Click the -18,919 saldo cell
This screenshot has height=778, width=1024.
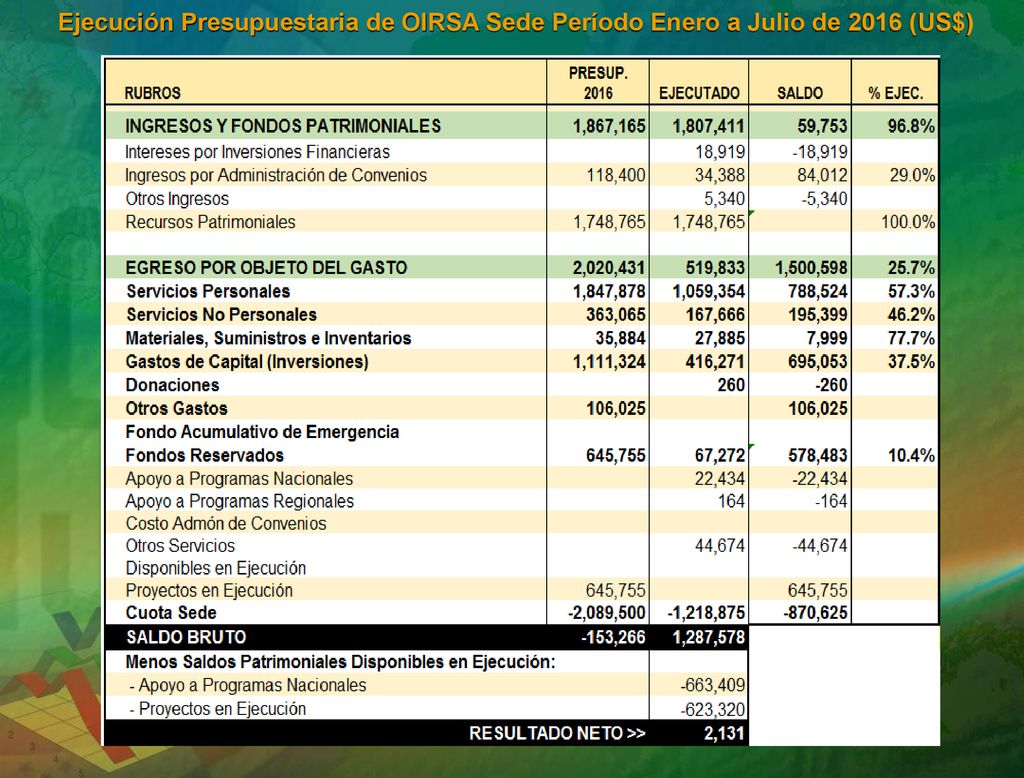(820, 152)
